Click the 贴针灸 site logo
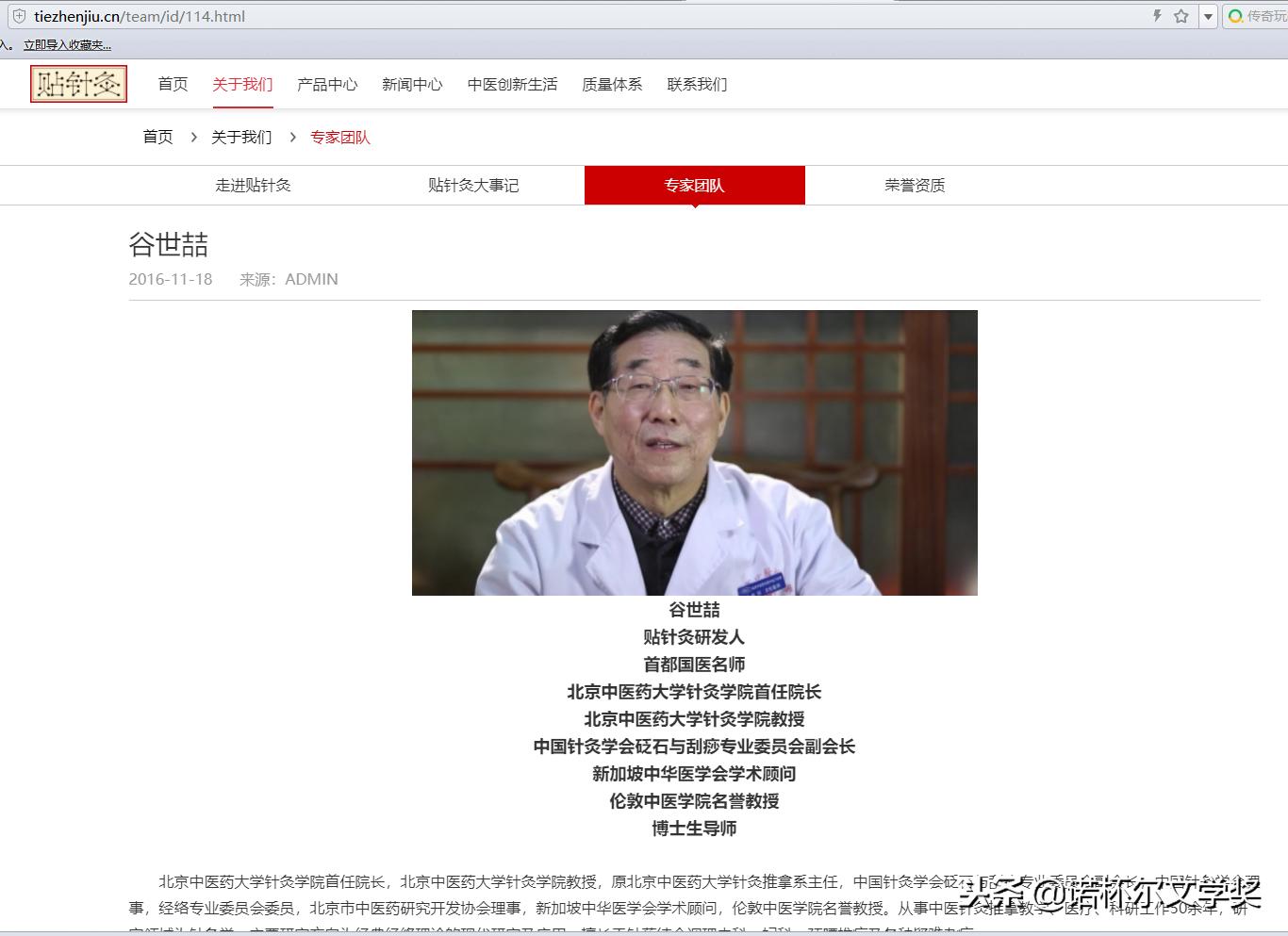The width and height of the screenshot is (1288, 936). (x=78, y=84)
